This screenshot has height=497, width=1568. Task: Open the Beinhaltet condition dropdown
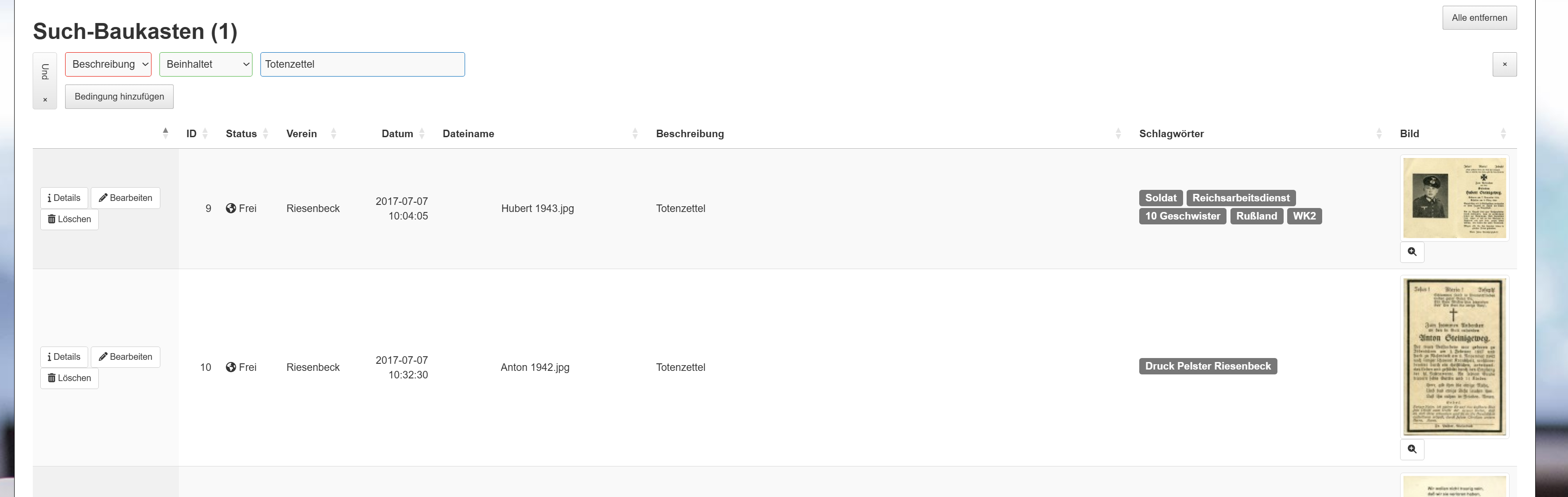click(206, 65)
